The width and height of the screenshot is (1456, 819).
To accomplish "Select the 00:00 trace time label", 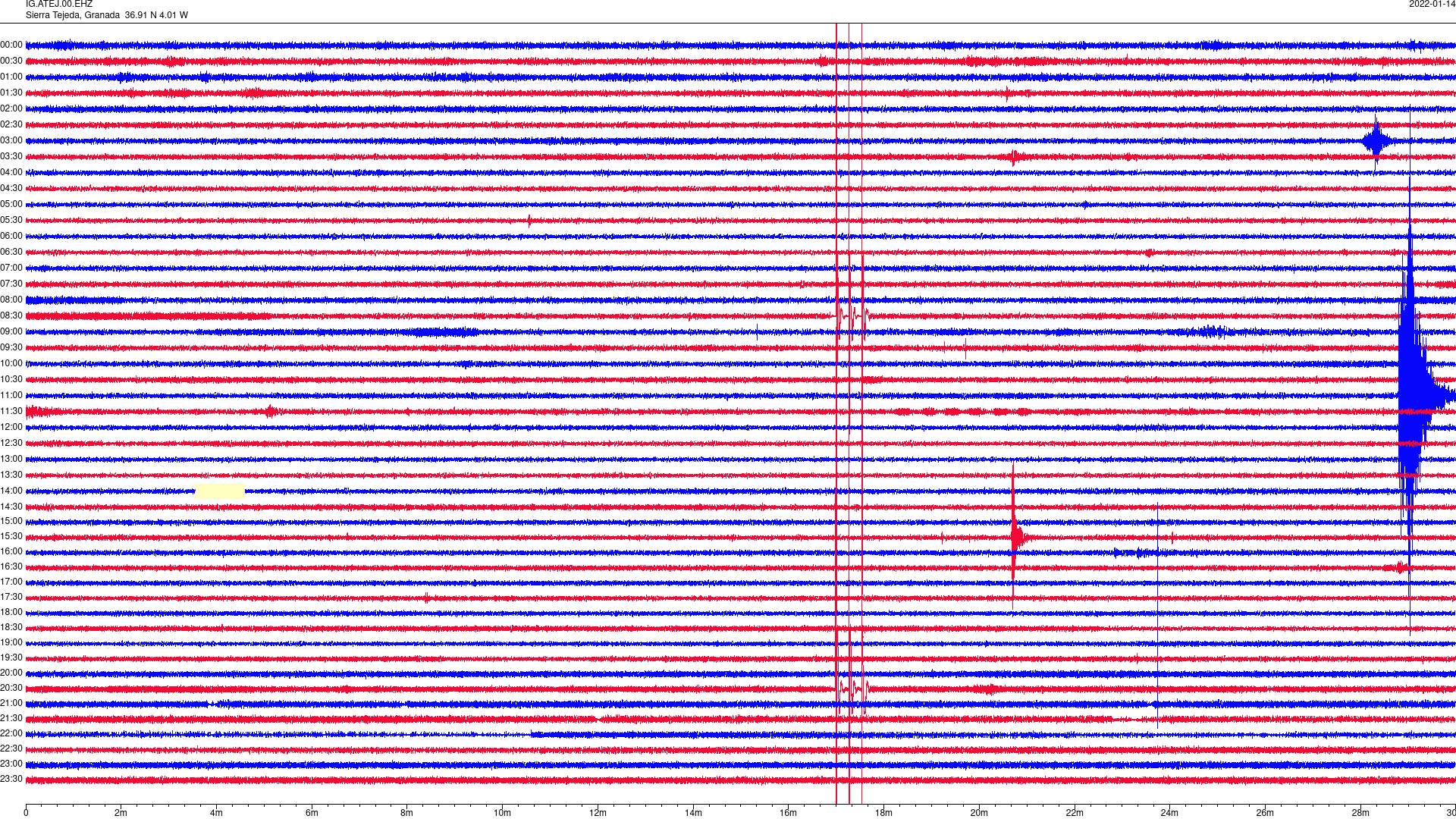I will [11, 45].
